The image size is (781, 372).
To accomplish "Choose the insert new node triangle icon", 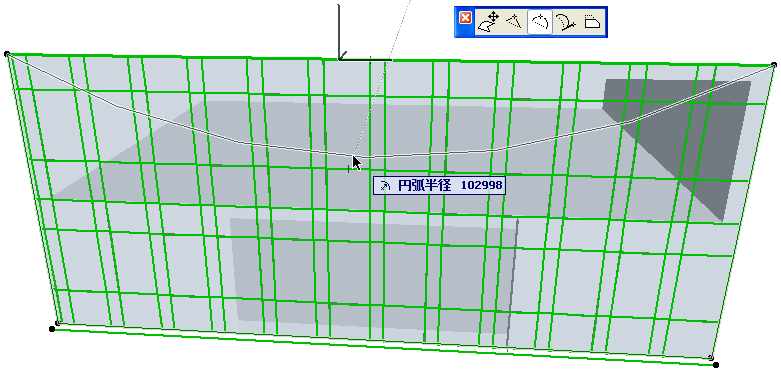I will pos(514,22).
